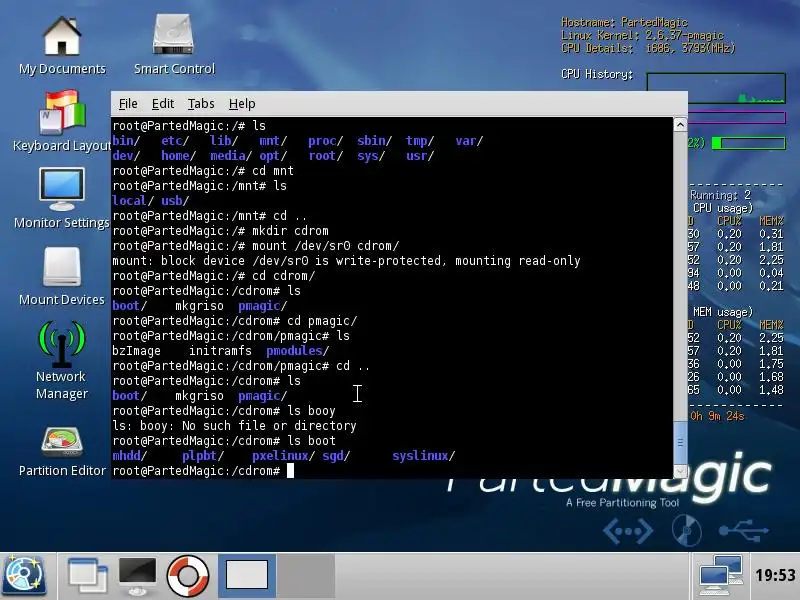Click the Hostname: PartedMagic text

pos(624,22)
